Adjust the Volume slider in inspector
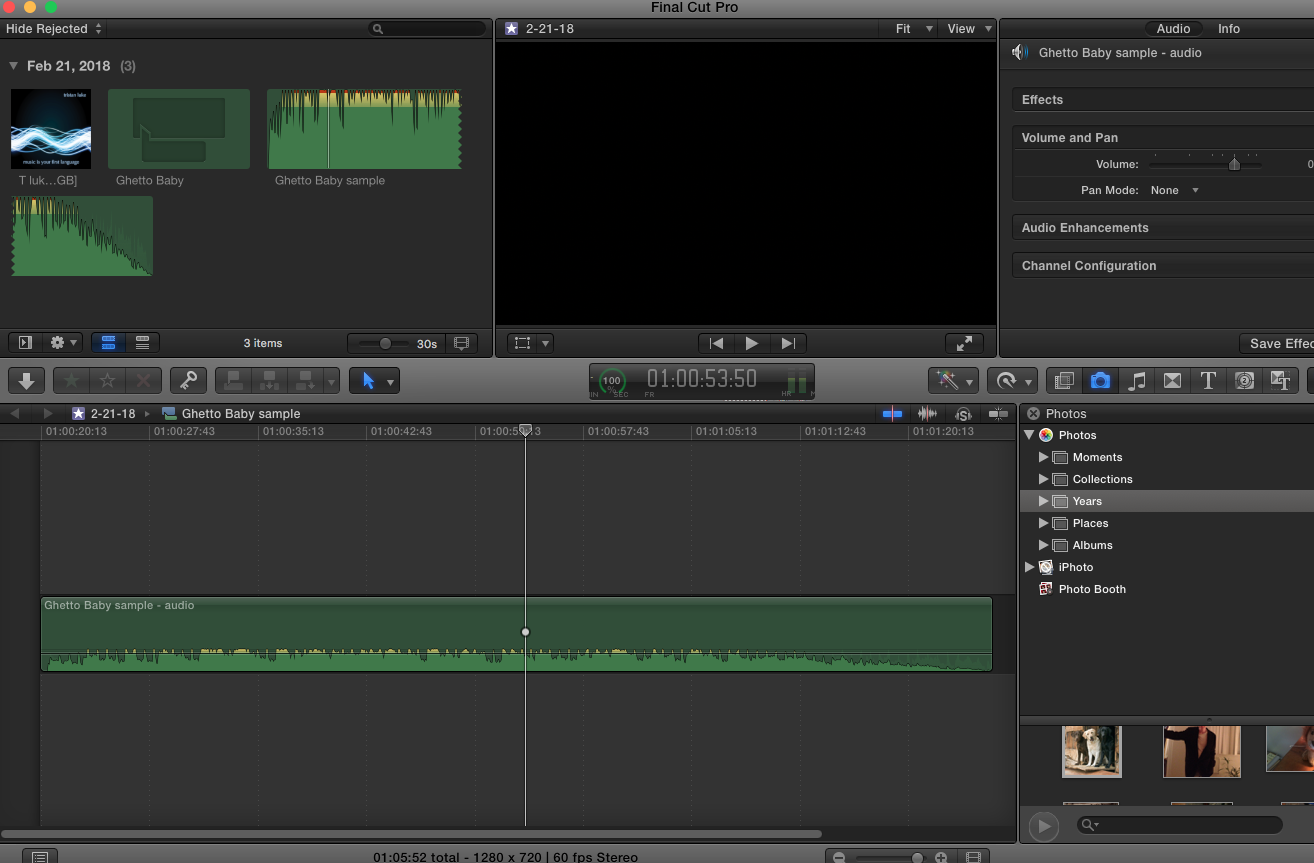1314x863 pixels. (1234, 164)
